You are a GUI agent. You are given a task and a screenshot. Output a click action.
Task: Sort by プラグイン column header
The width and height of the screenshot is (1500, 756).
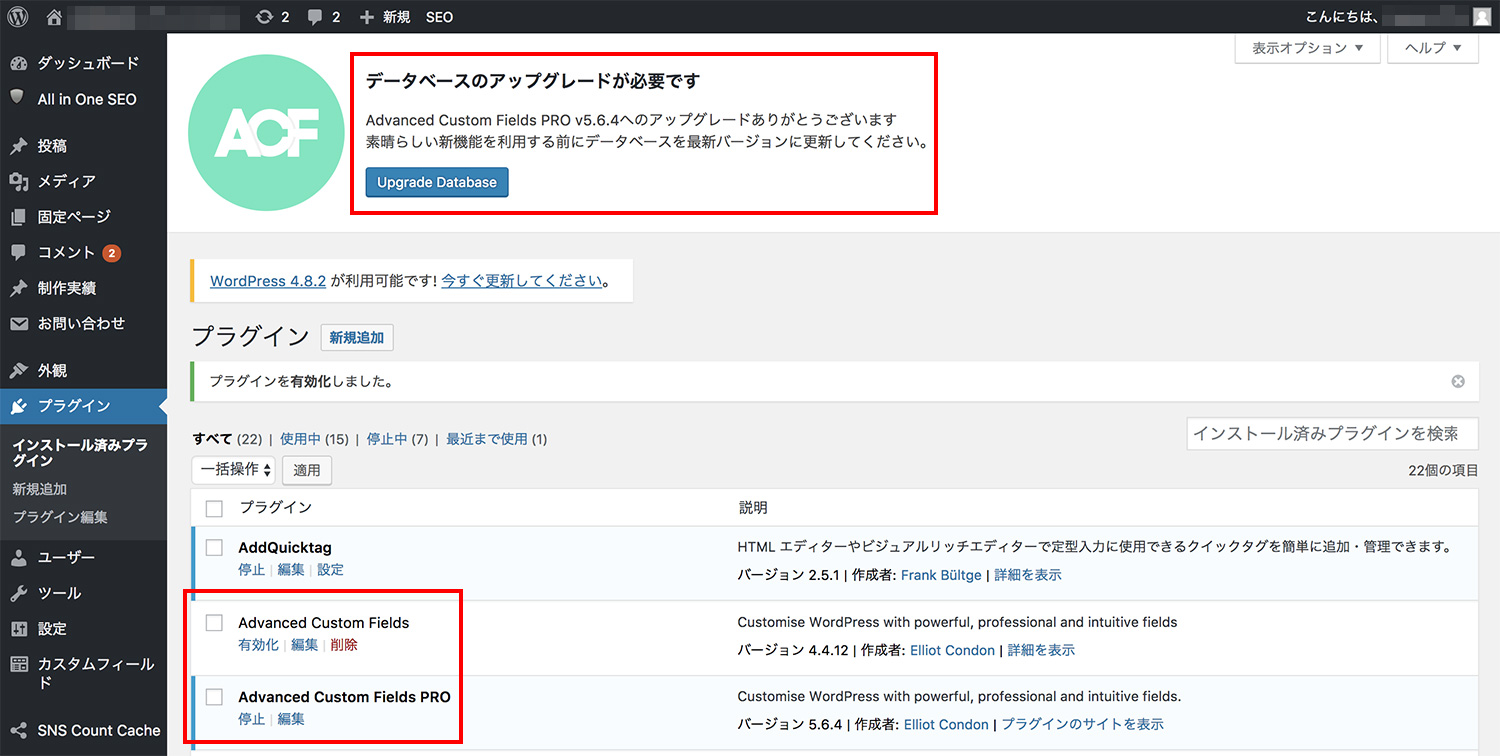[276, 508]
